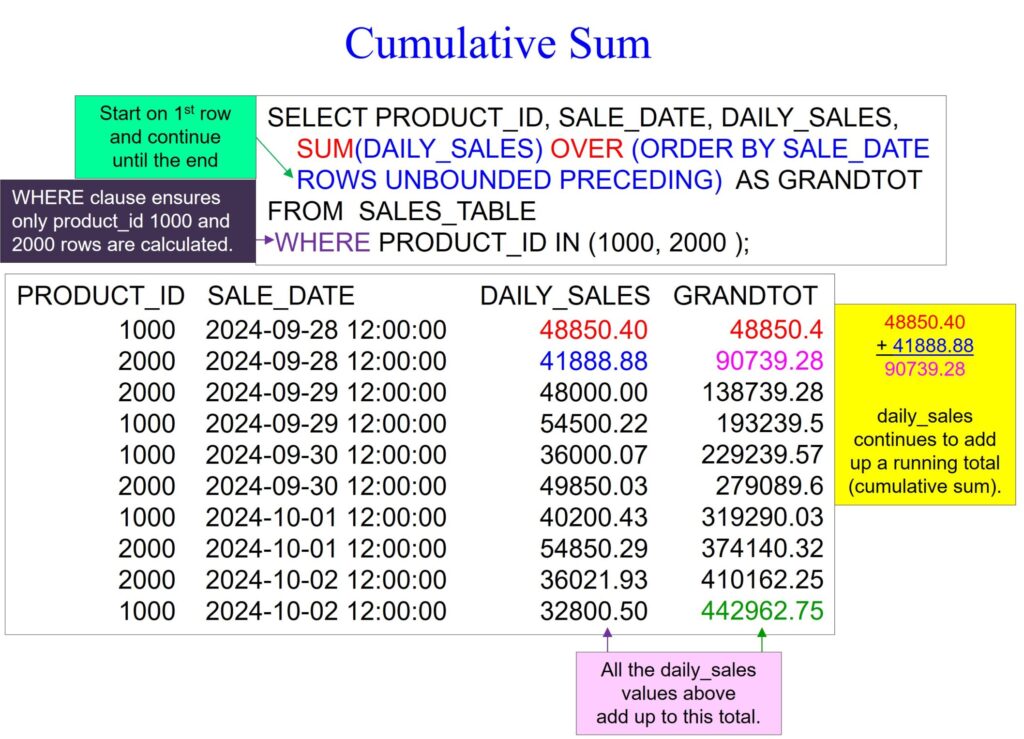Click the green diagonal arrow pointing to ROWS
1024x739 pixels.
[x=273, y=159]
